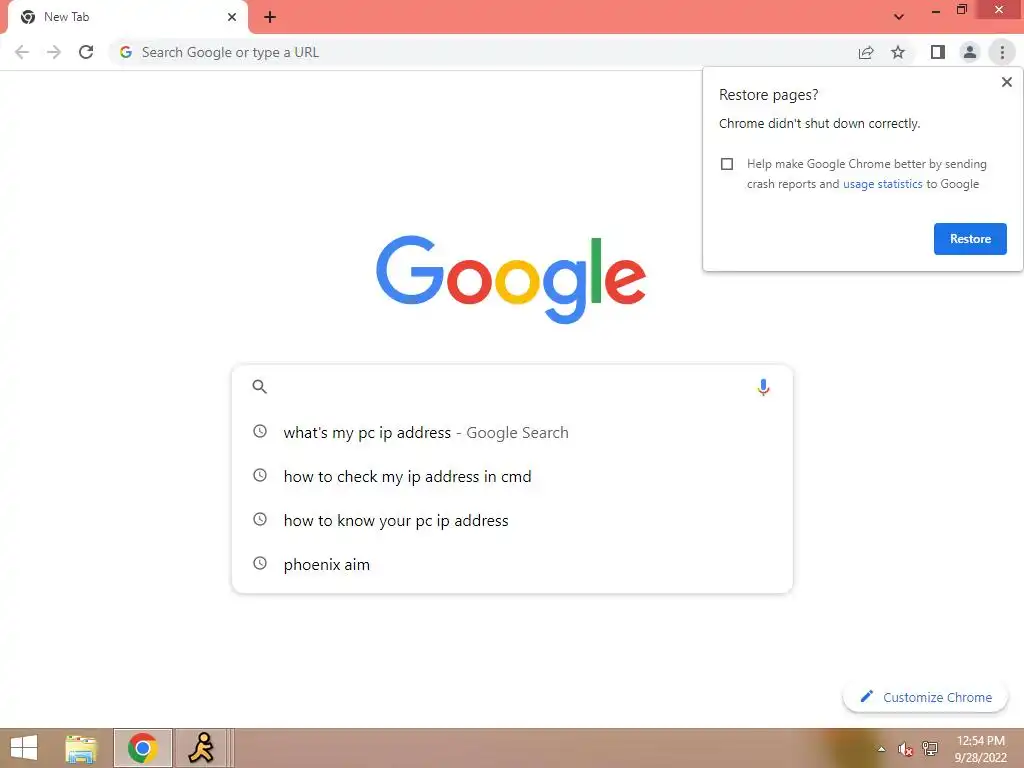Viewport: 1024px width, 768px height.
Task: Click the share this page icon
Action: pyautogui.click(x=866, y=52)
